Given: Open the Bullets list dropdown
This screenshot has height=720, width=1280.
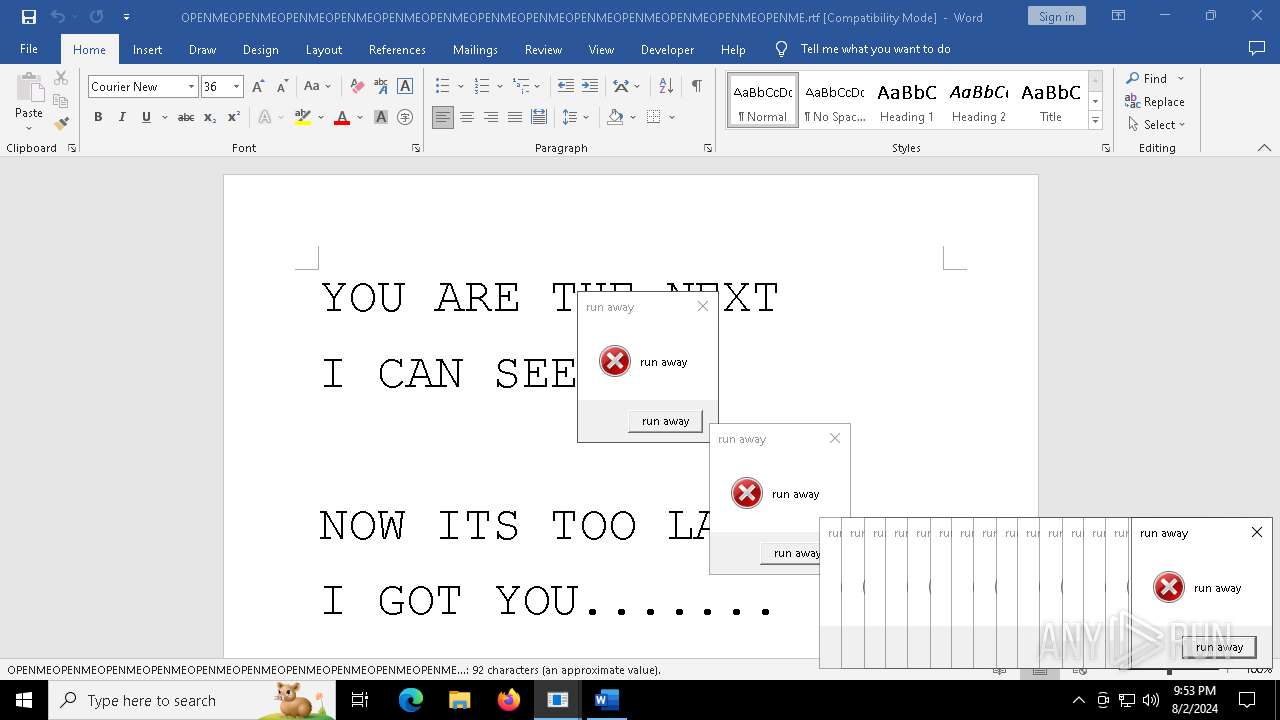Looking at the screenshot, I should [460, 87].
